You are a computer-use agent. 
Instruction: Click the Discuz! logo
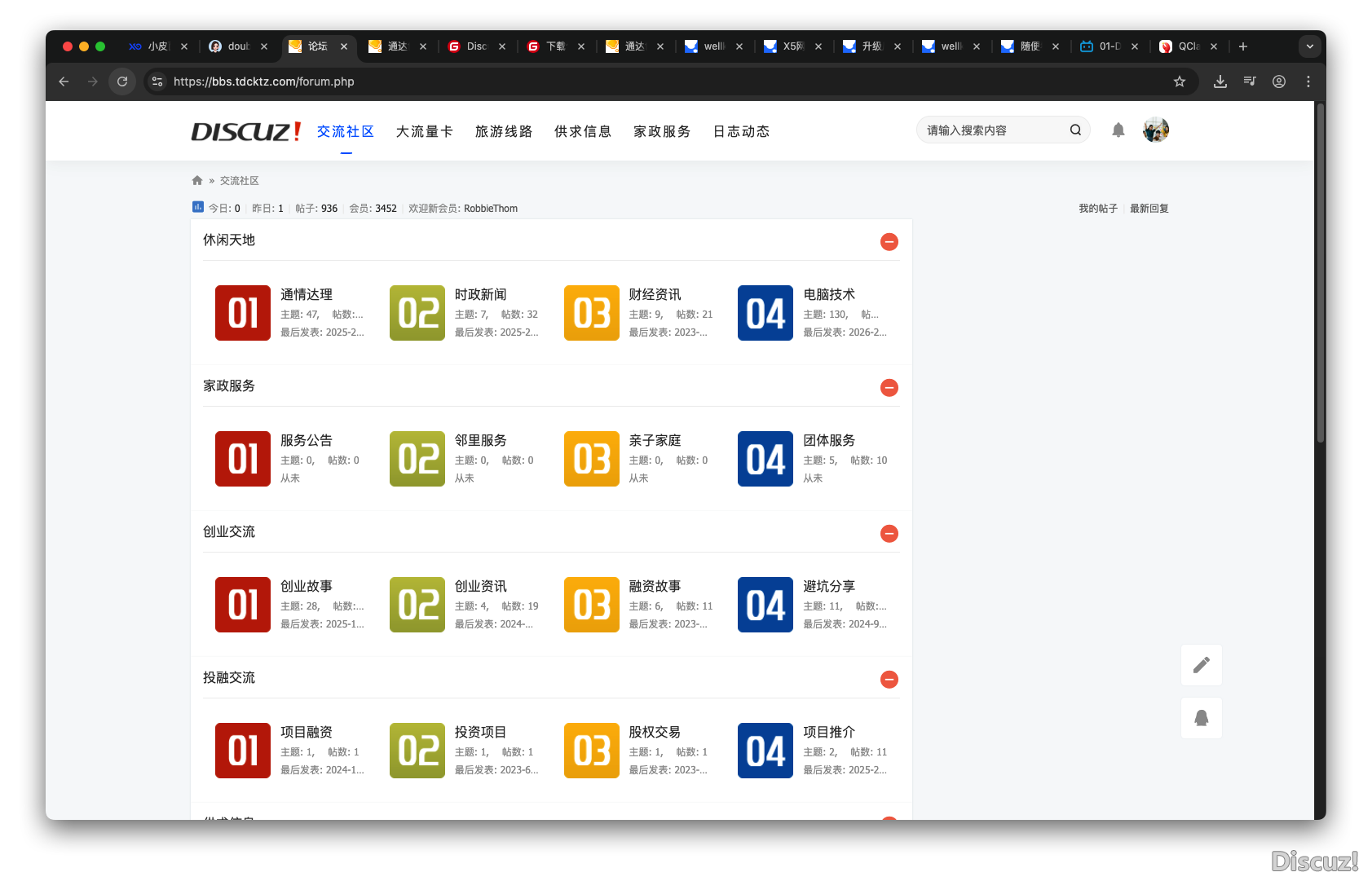245,130
